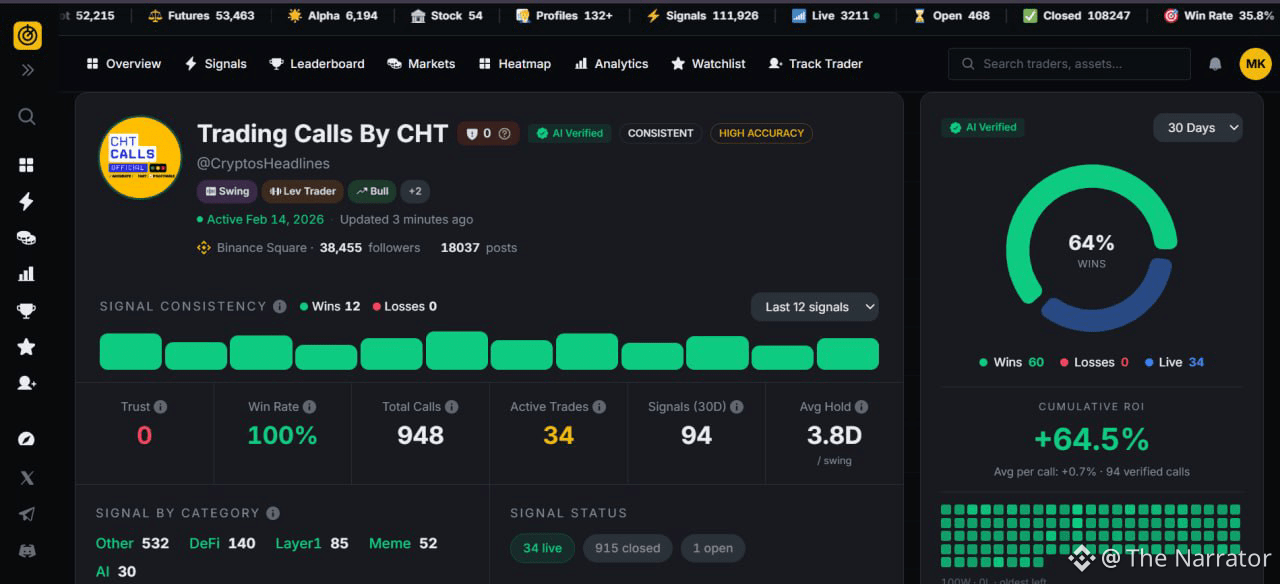Click info icon next to Trust
This screenshot has height=584, width=1280.
161,407
